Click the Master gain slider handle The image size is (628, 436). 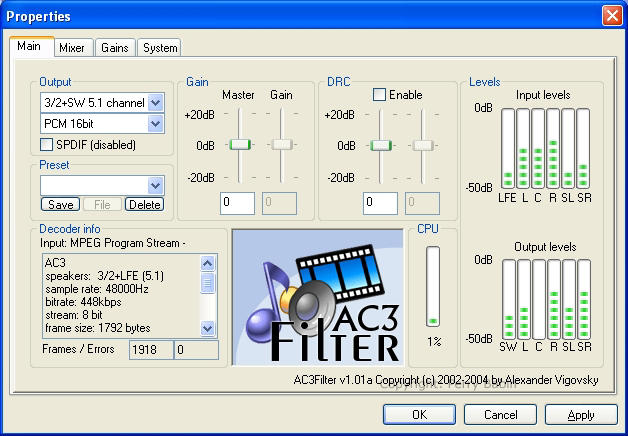(239, 145)
